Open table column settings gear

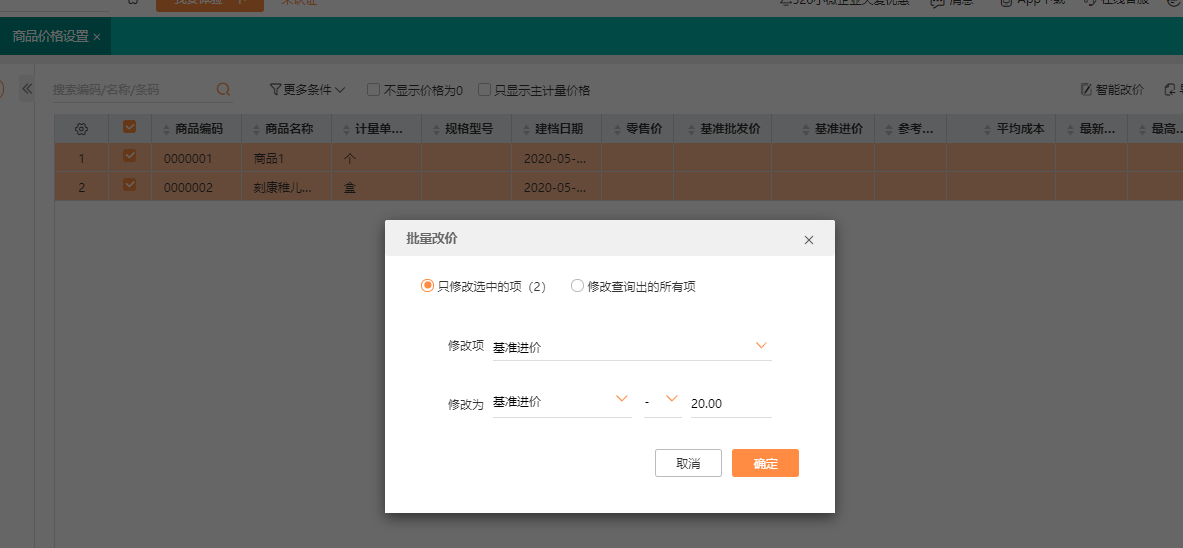tap(81, 129)
